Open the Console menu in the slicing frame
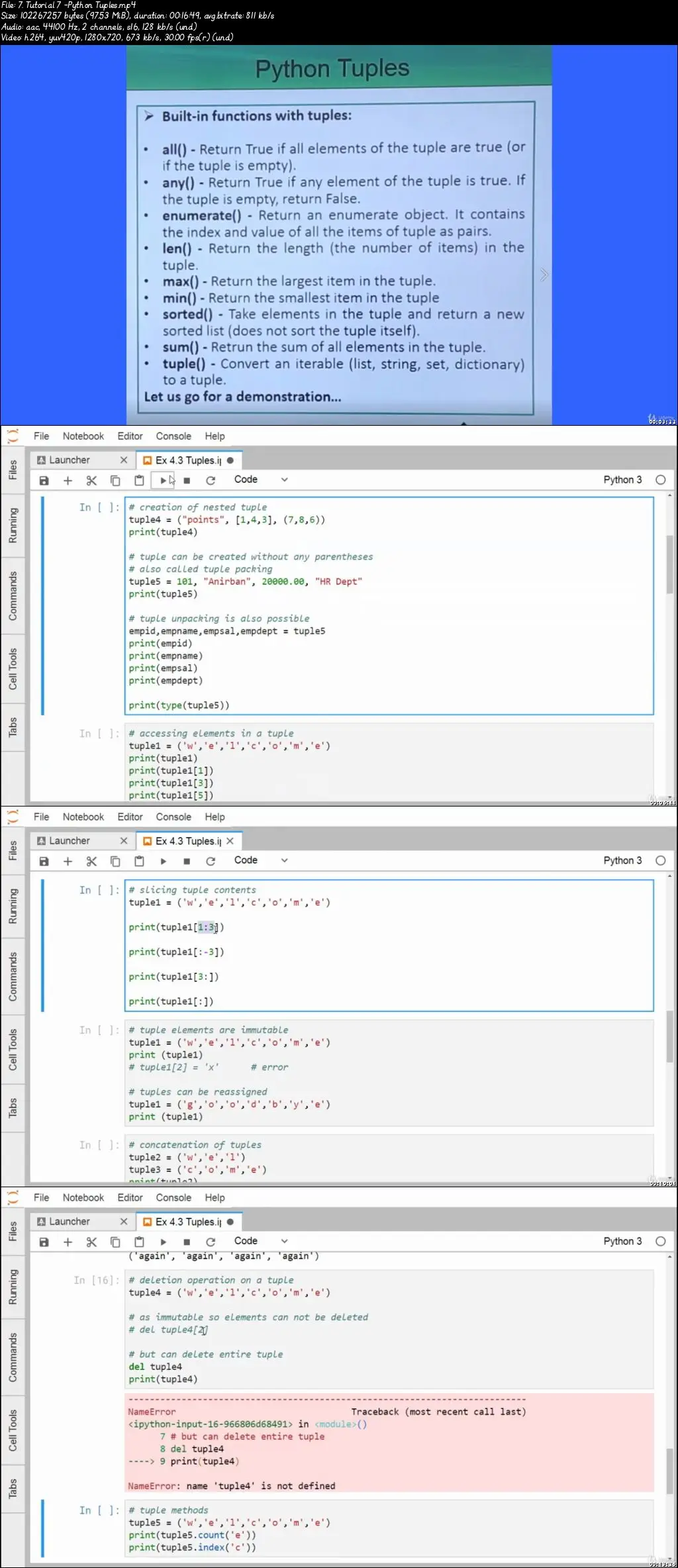The height and width of the screenshot is (1568, 678). pyautogui.click(x=173, y=817)
